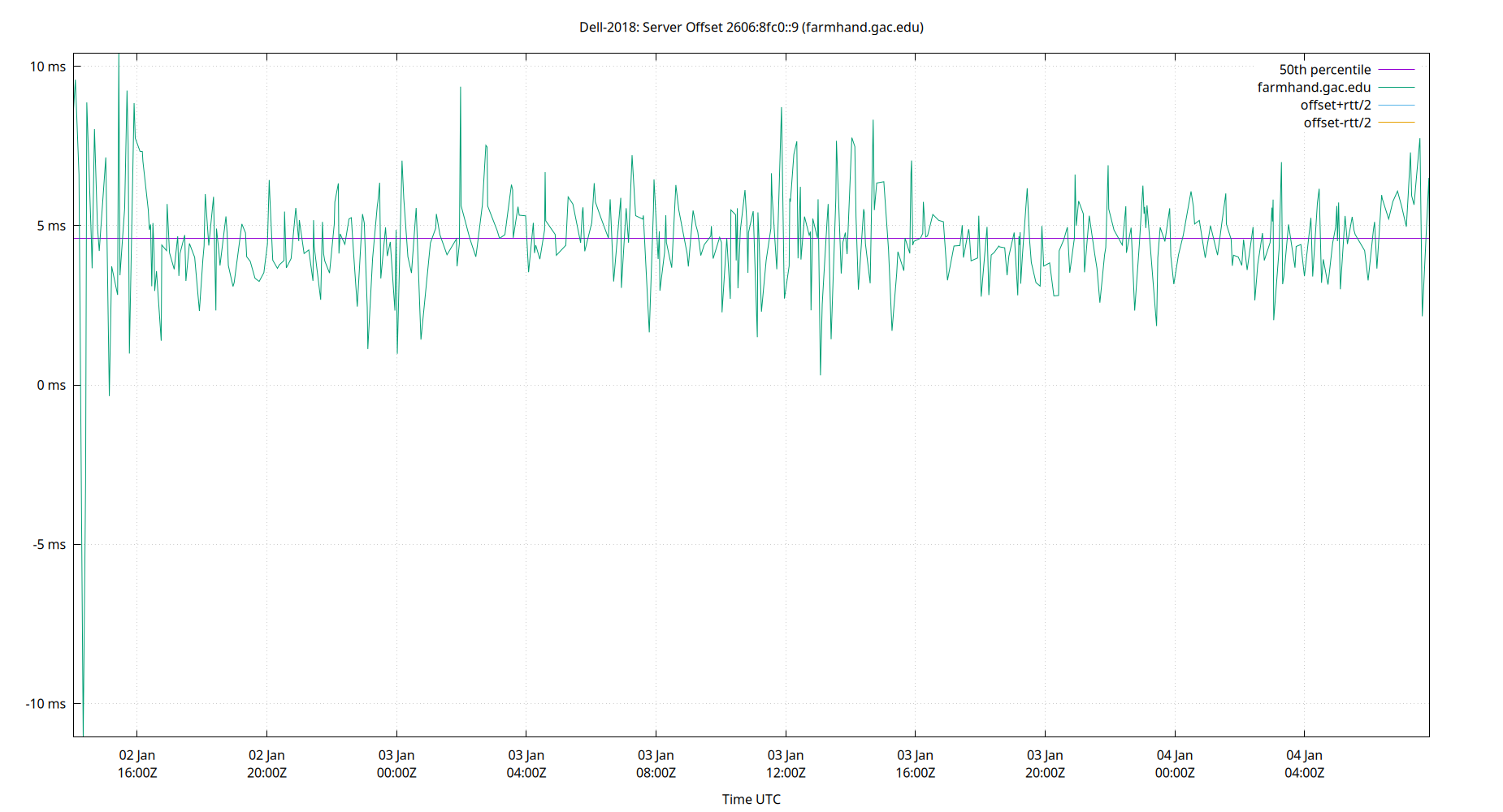Screen dimensions: 1503x812
Task: Toggle the 50th percentile legend entry
Action: click(1326, 69)
